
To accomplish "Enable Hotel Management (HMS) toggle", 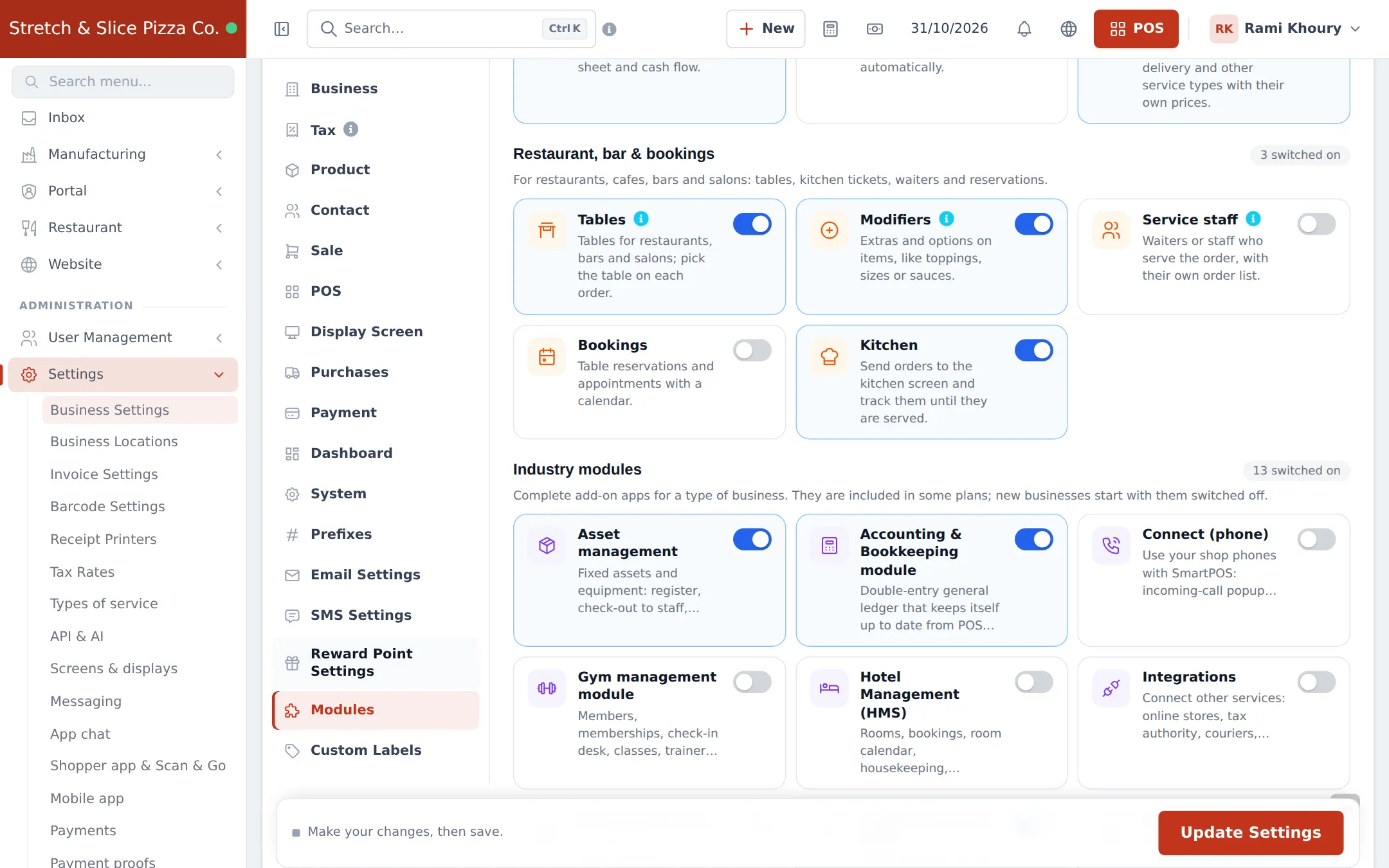I will click(1034, 682).
